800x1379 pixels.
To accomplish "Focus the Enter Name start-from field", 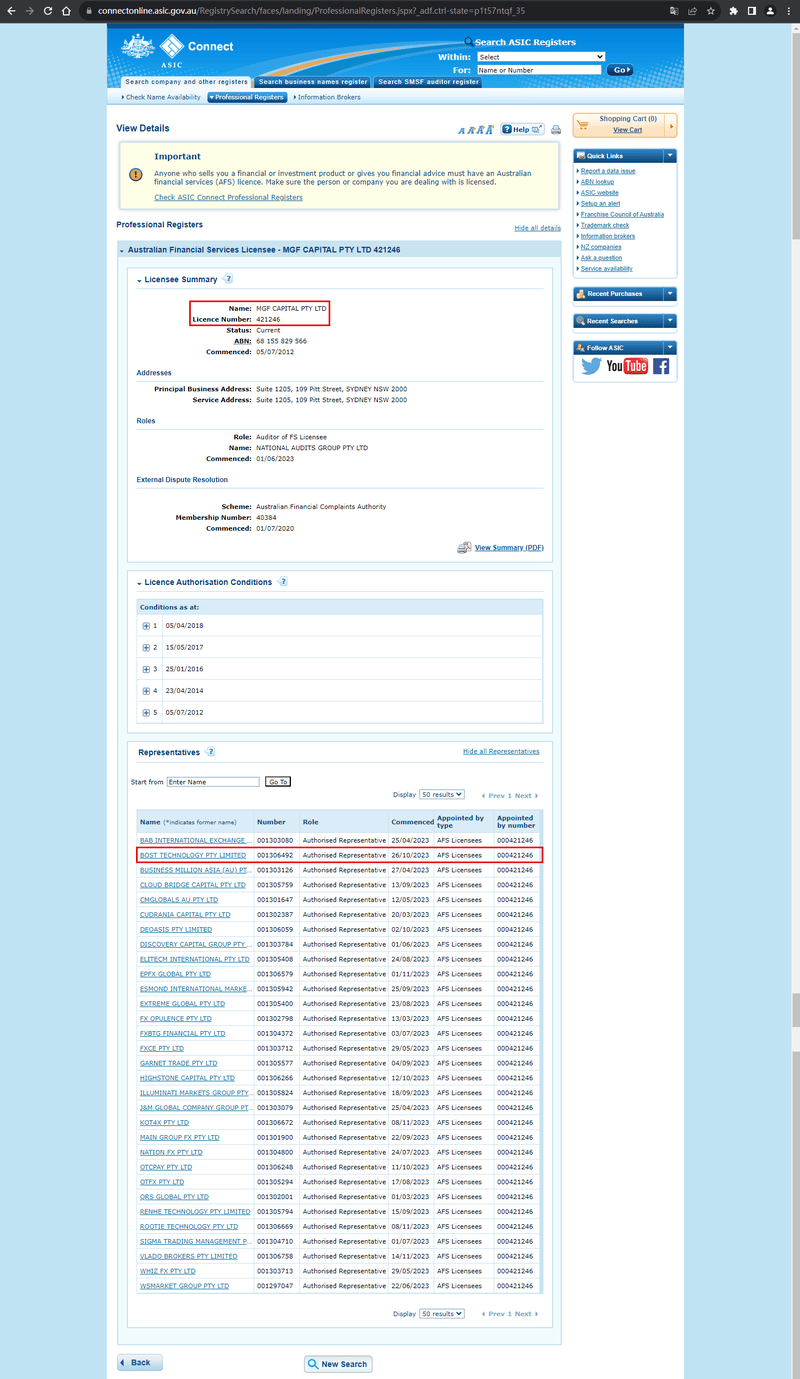I will click(213, 782).
